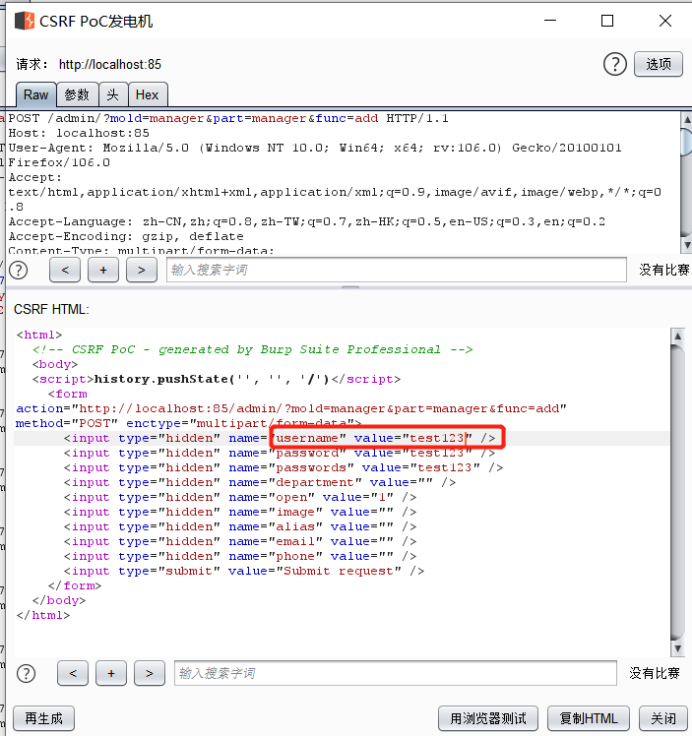
Task: Go to previous match in request search
Action: coord(65,270)
